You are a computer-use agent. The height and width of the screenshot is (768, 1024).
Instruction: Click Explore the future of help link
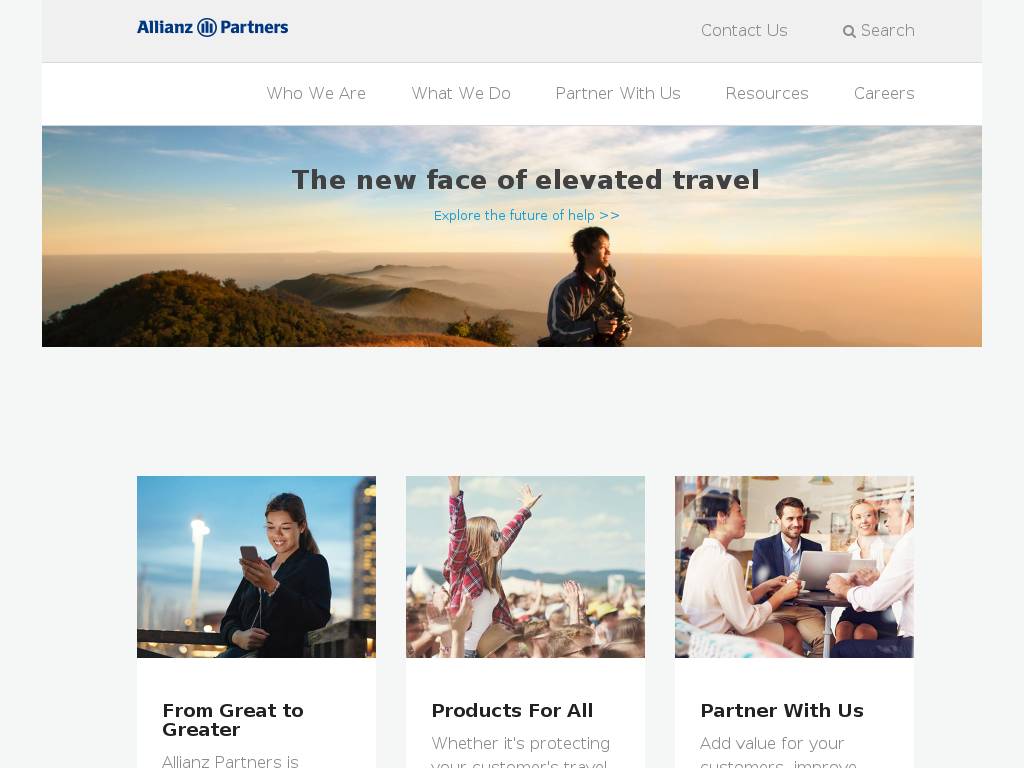[x=526, y=216]
